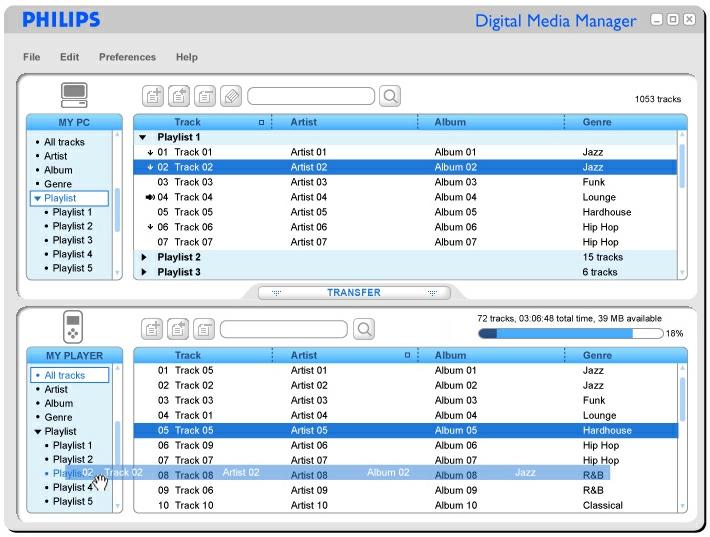Select Playlist 2 in My Player sidebar

click(x=73, y=460)
